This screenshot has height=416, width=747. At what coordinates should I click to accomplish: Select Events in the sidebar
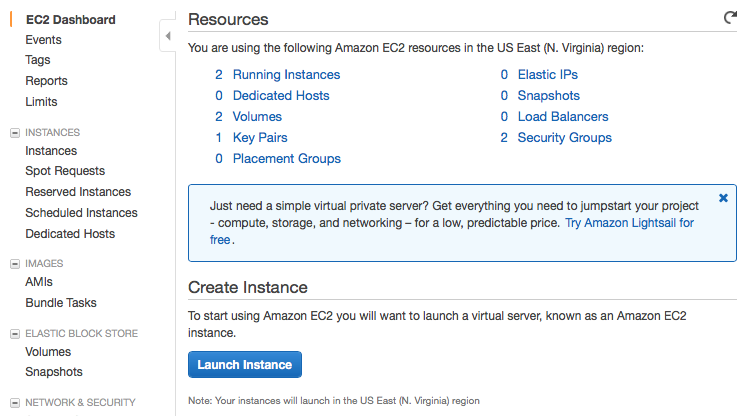43,40
